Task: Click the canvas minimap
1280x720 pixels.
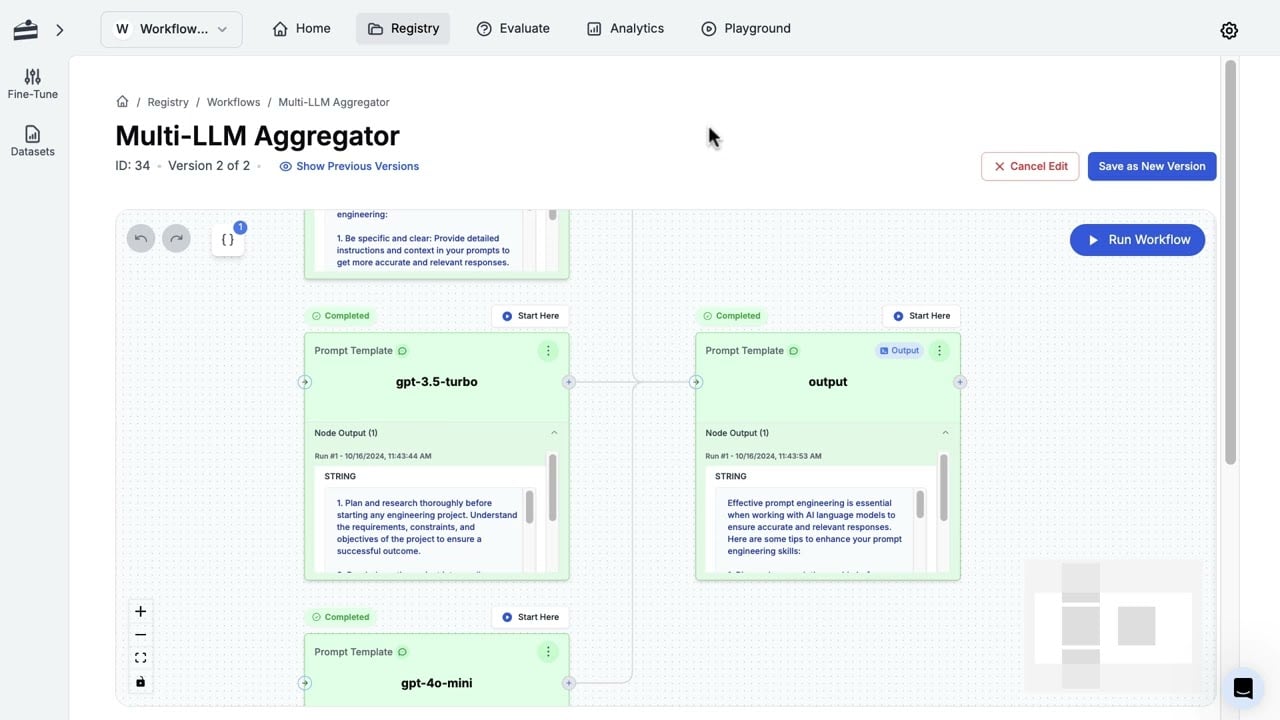Action: click(x=1112, y=627)
